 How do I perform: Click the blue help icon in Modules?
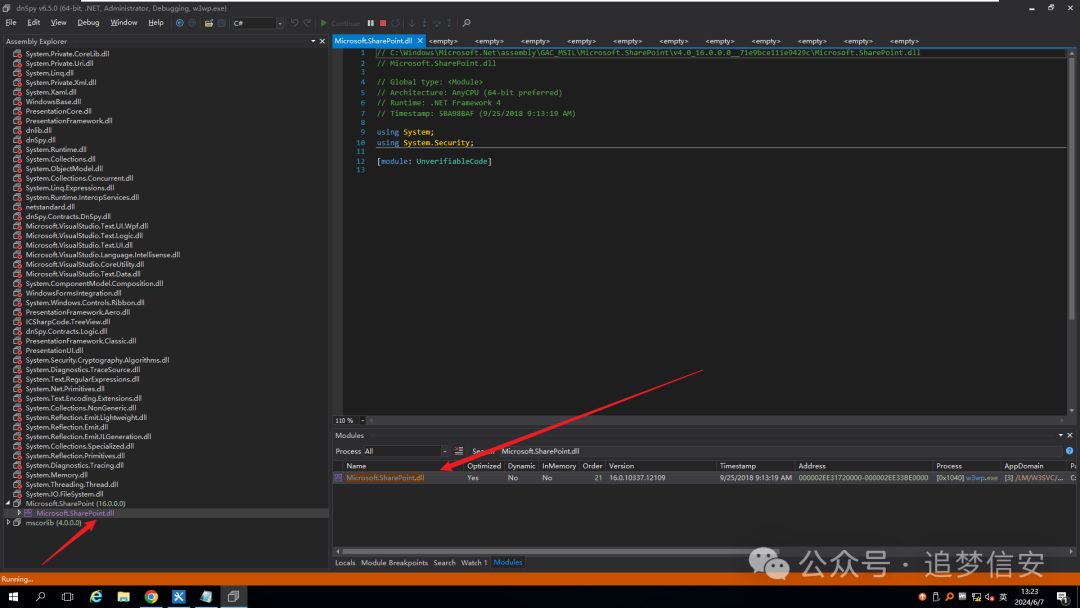click(x=1070, y=451)
